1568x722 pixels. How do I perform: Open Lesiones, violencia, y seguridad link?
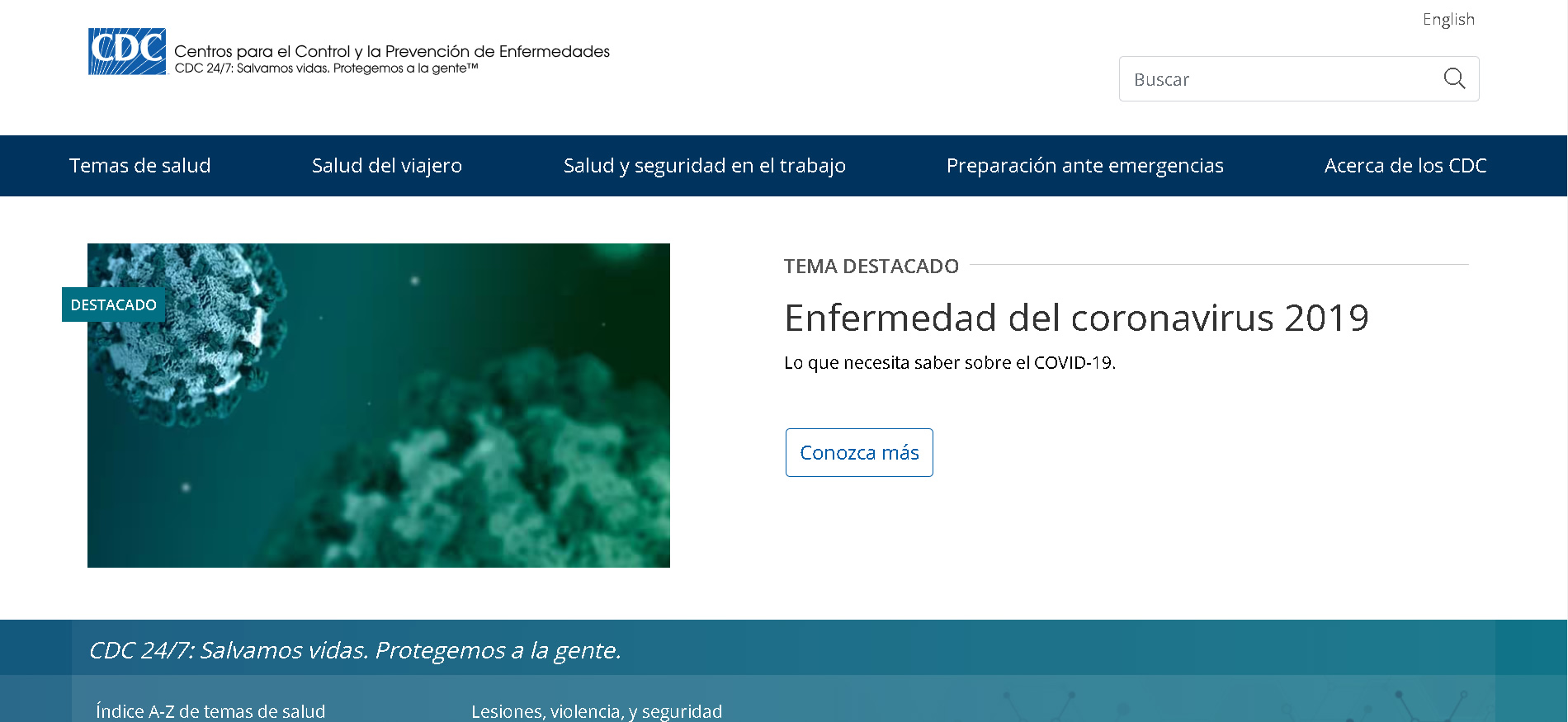(597, 711)
